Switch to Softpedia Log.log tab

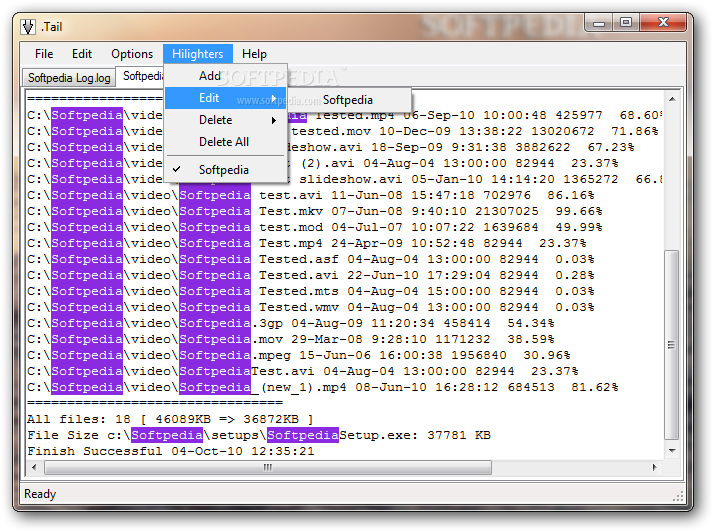point(69,78)
